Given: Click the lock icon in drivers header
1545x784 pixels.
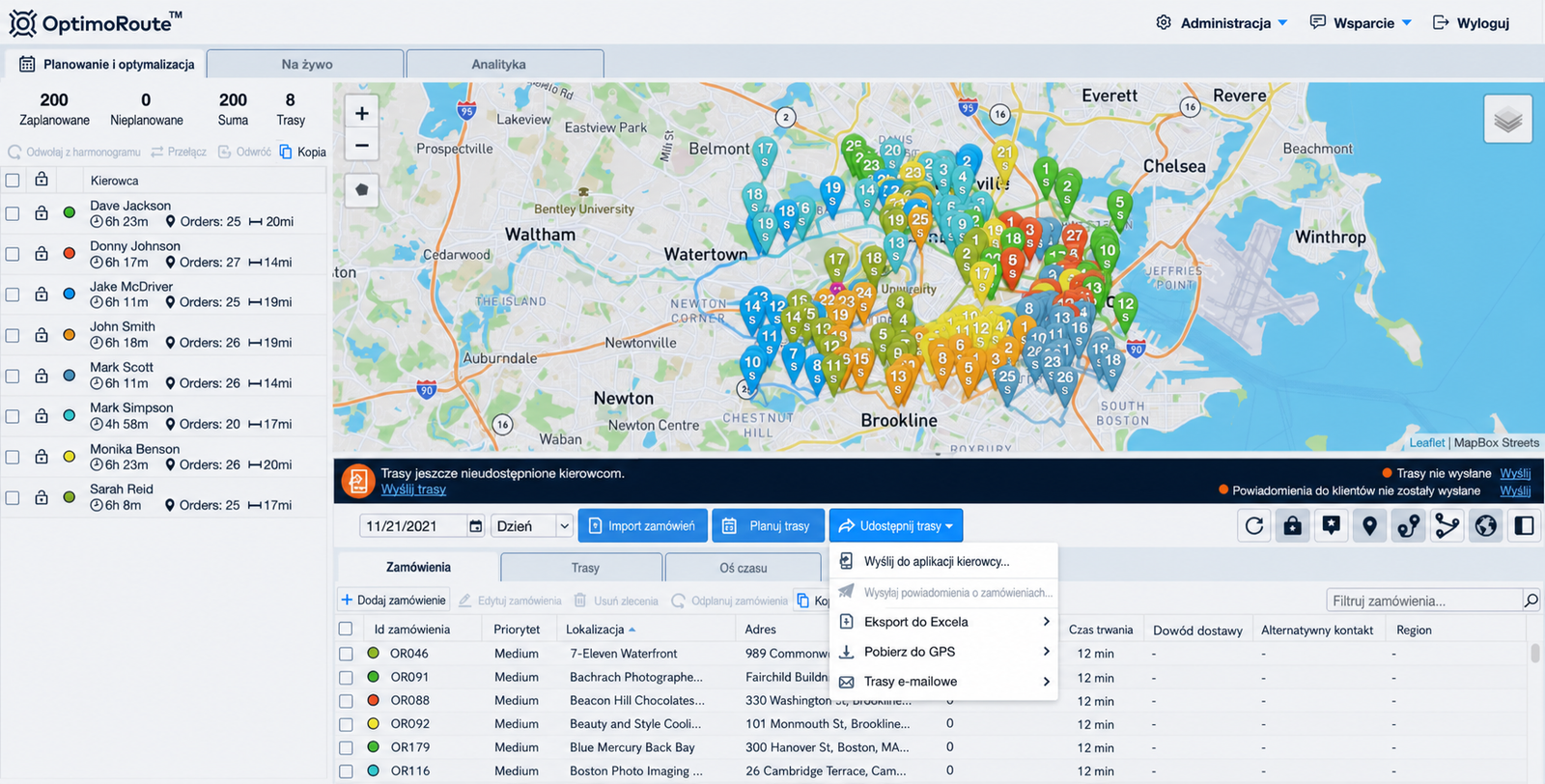Looking at the screenshot, I should pyautogui.click(x=42, y=180).
